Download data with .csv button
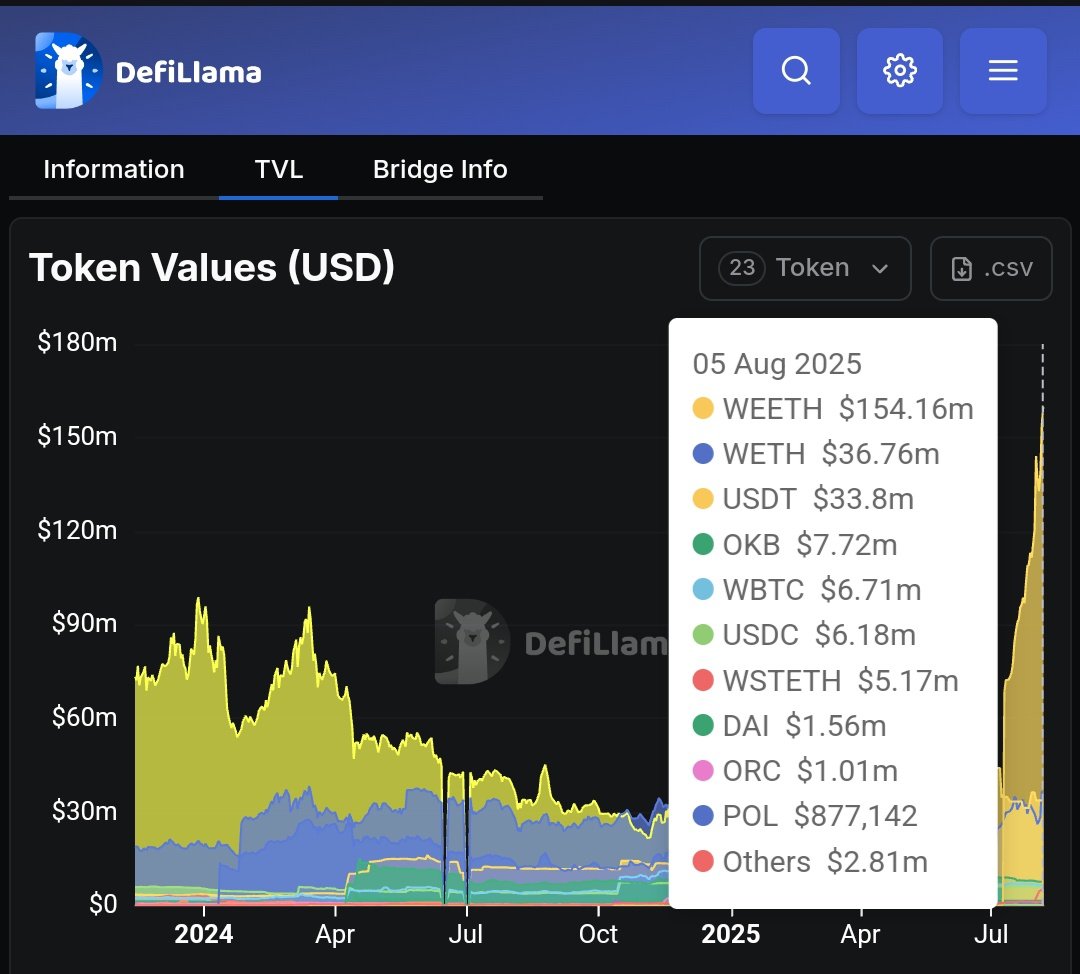The image size is (1080, 974). [991, 268]
